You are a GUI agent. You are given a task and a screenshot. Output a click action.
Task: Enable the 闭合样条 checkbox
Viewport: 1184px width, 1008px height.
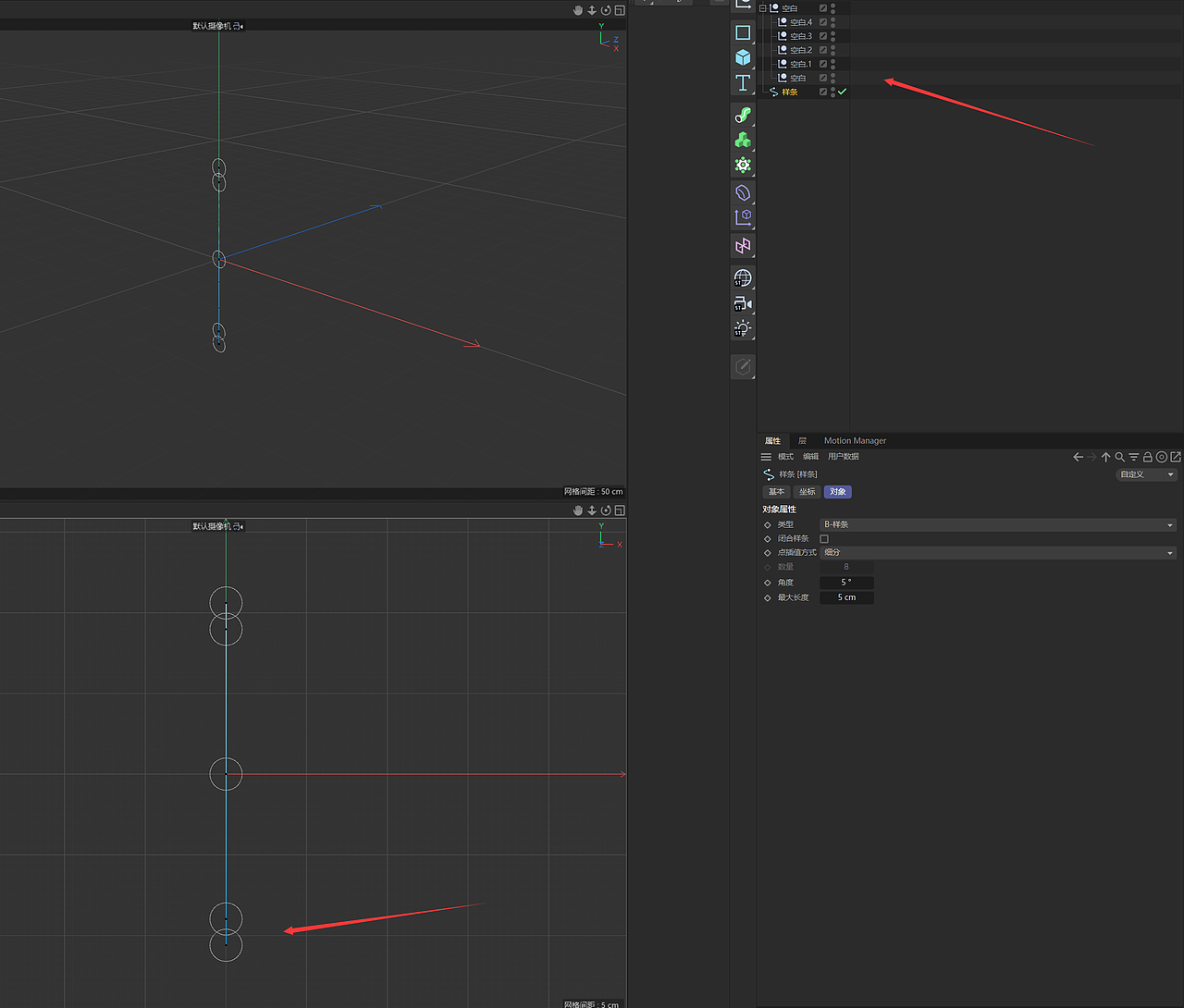[824, 539]
